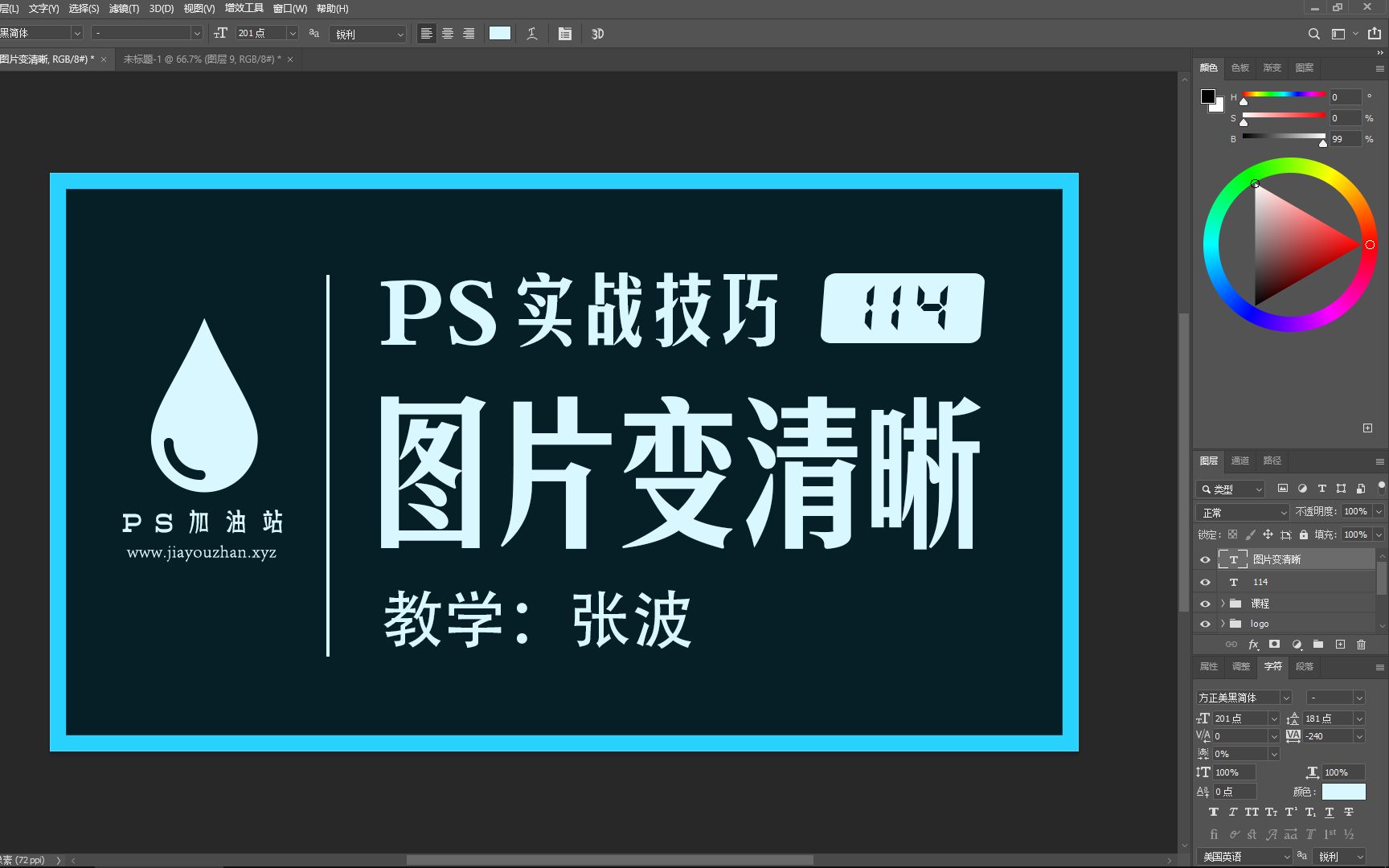
Task: Delete the selected layer
Action: pos(1361,645)
